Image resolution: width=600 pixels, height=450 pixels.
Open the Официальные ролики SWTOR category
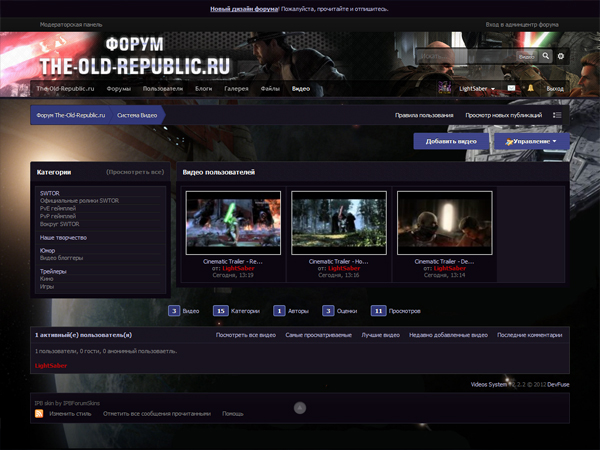coord(79,200)
